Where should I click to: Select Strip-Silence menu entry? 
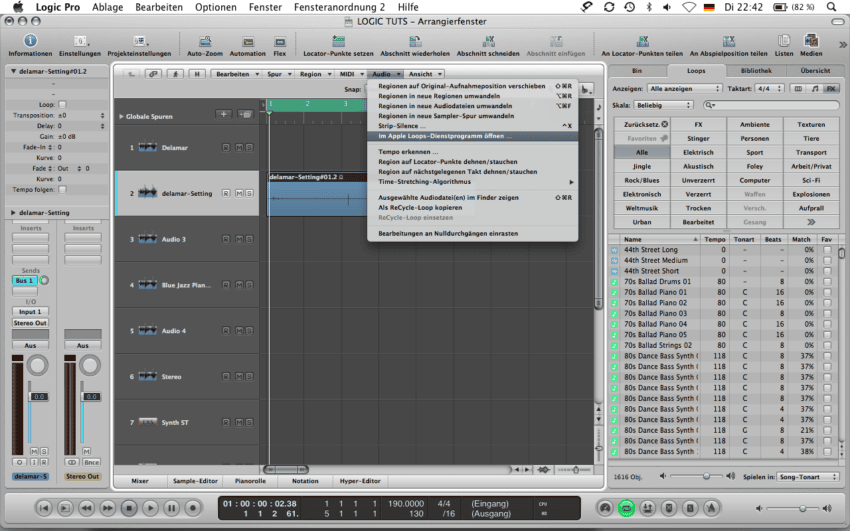473,126
